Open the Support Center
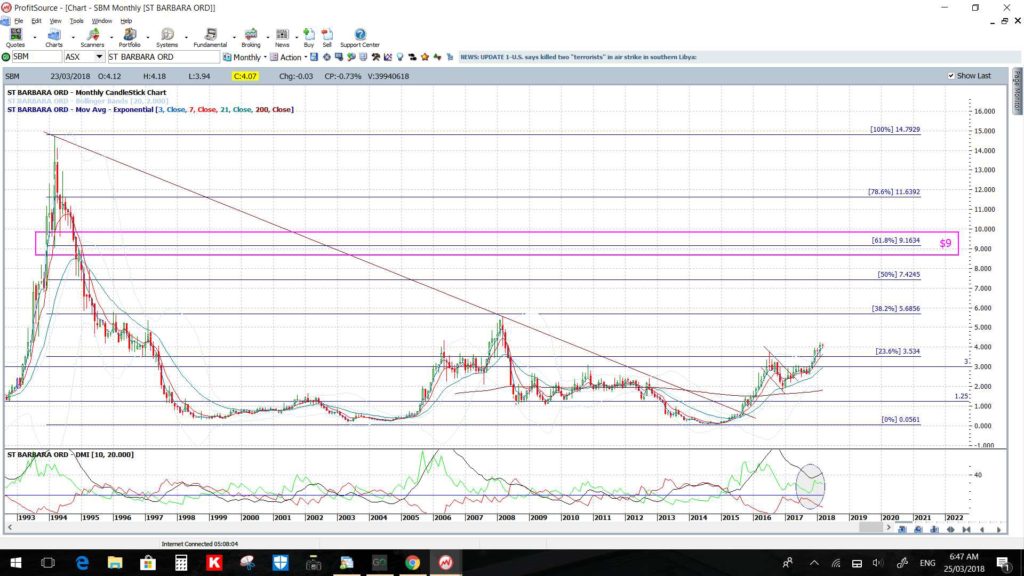 pyautogui.click(x=360, y=38)
